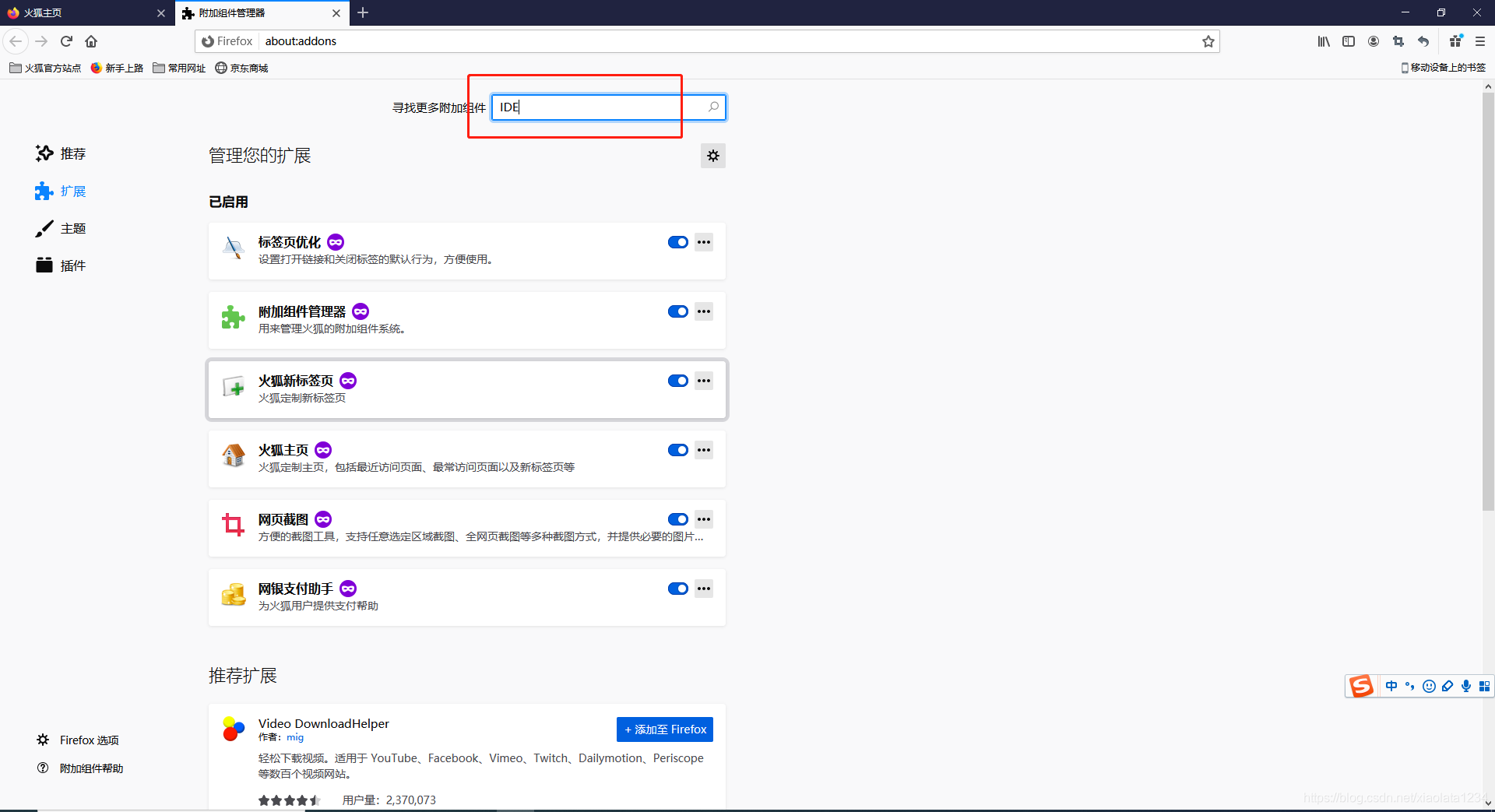The image size is (1495, 812).
Task: Click the vertical scrollbar thumb
Action: coord(1488,302)
